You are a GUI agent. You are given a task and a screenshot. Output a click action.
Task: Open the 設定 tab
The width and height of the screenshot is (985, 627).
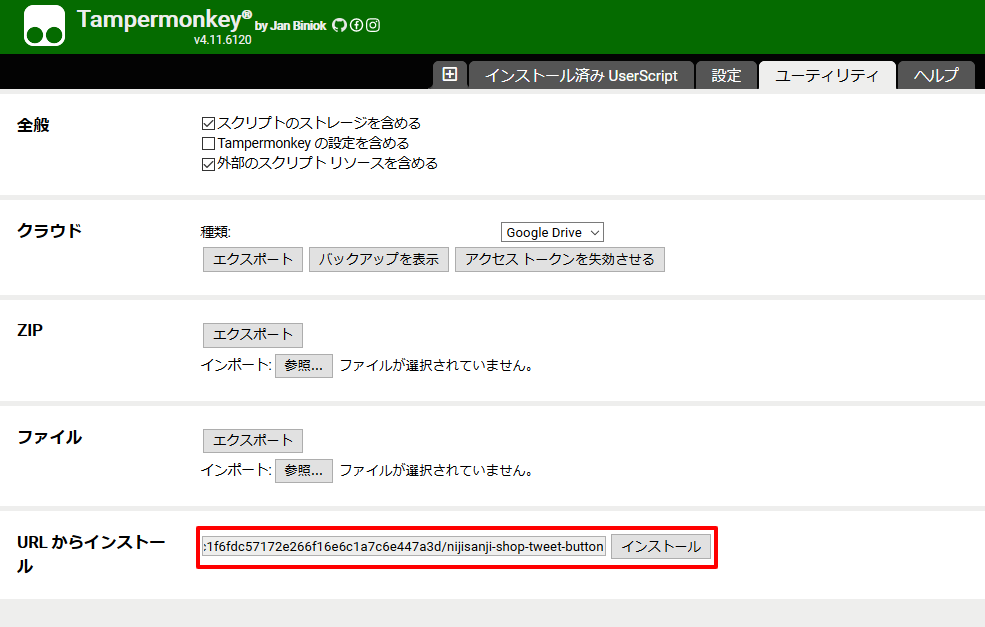[726, 76]
